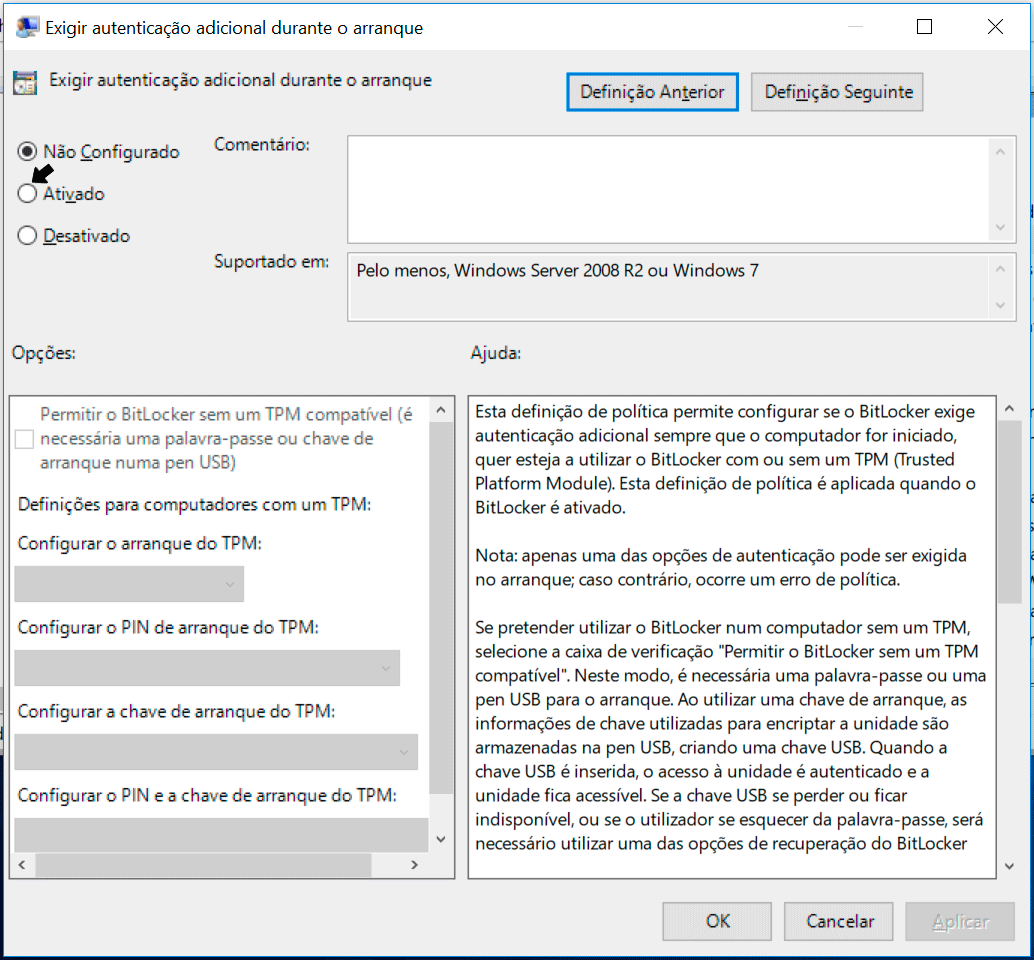Click the "Opções:" heading
Image resolution: width=1034 pixels, height=960 pixels.
44,353
